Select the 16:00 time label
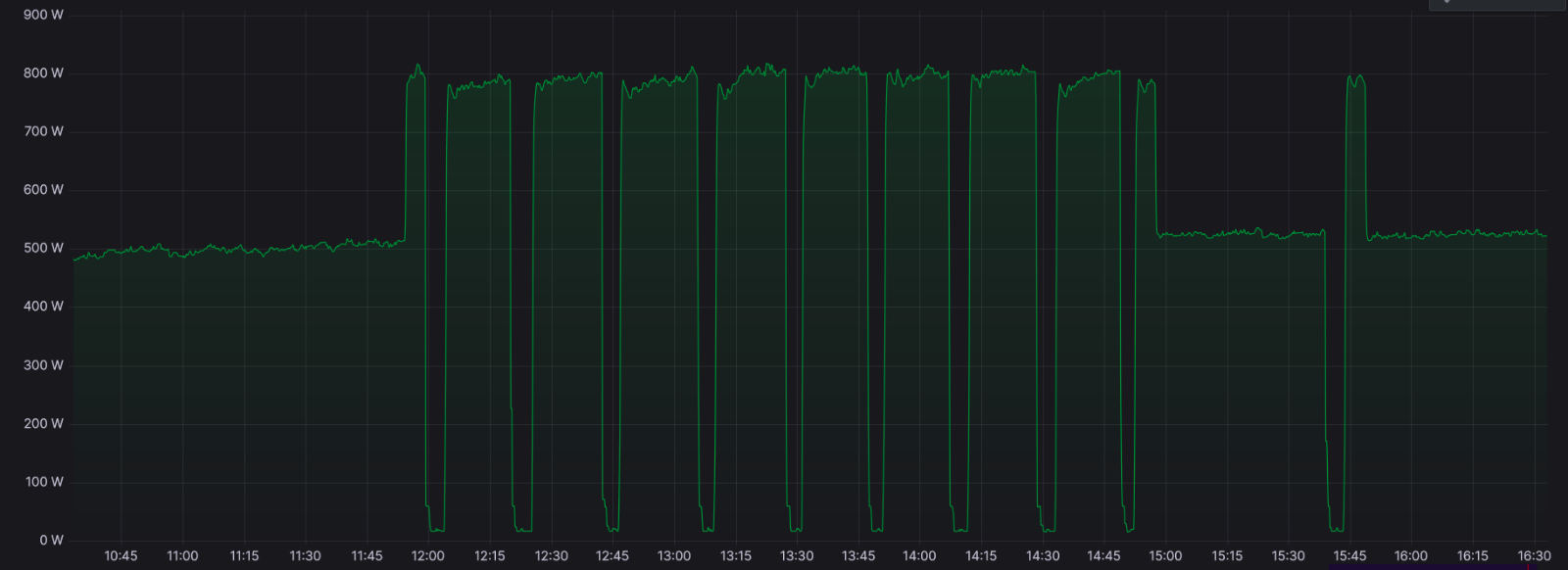This screenshot has height=570, width=1568. (1411, 556)
